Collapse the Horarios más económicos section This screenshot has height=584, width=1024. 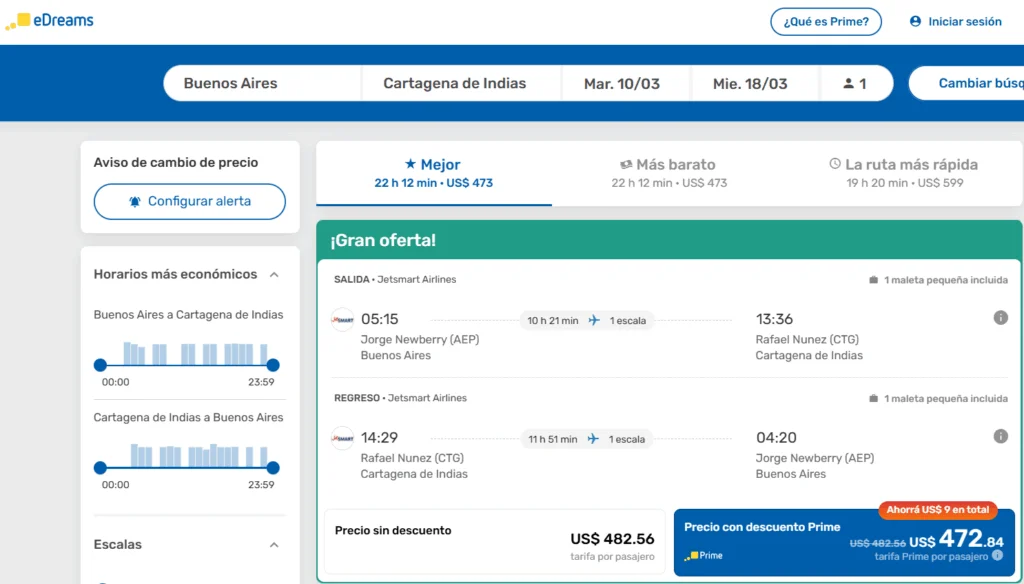(x=274, y=275)
